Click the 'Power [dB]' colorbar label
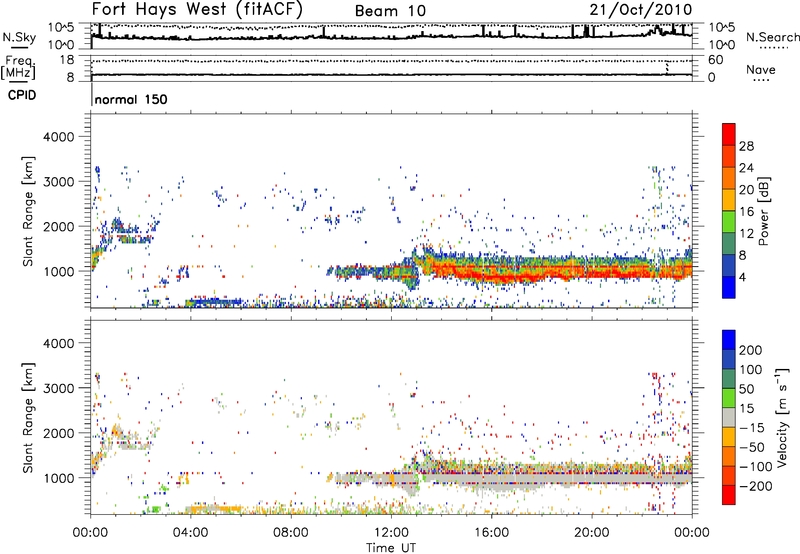The height and width of the screenshot is (554, 800). pos(764,211)
